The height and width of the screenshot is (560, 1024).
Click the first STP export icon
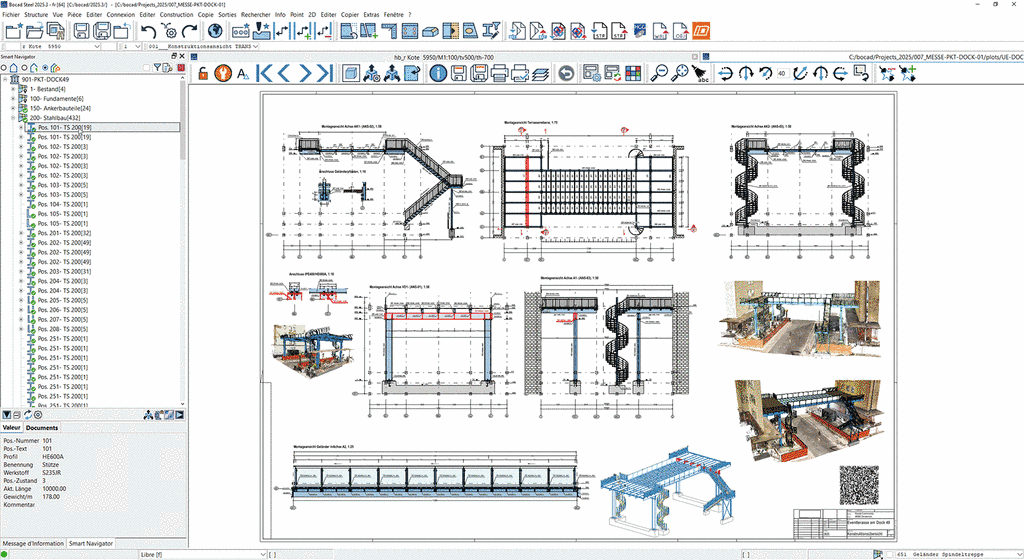click(600, 31)
